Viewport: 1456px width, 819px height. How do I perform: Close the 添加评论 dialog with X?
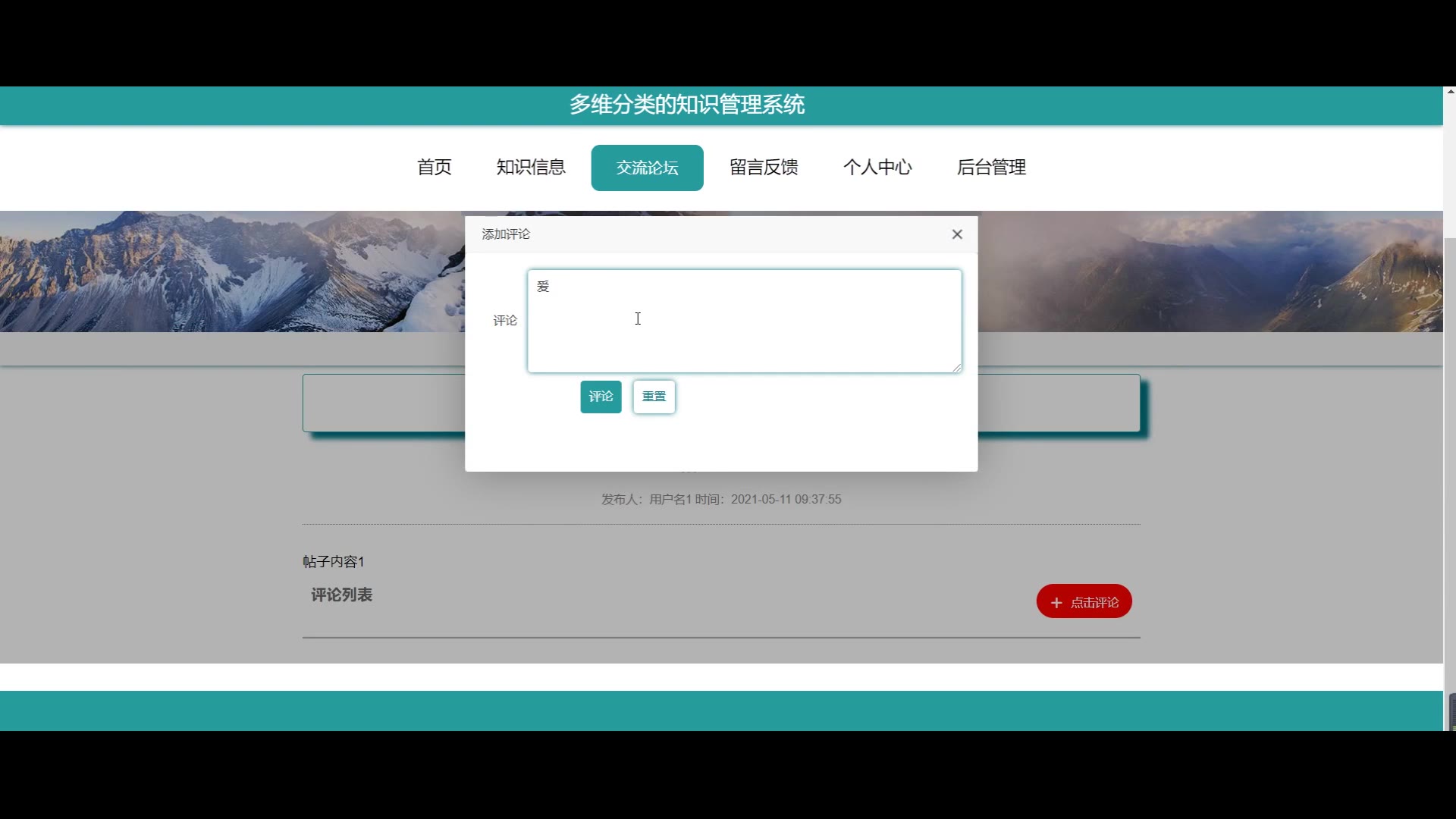pos(957,234)
